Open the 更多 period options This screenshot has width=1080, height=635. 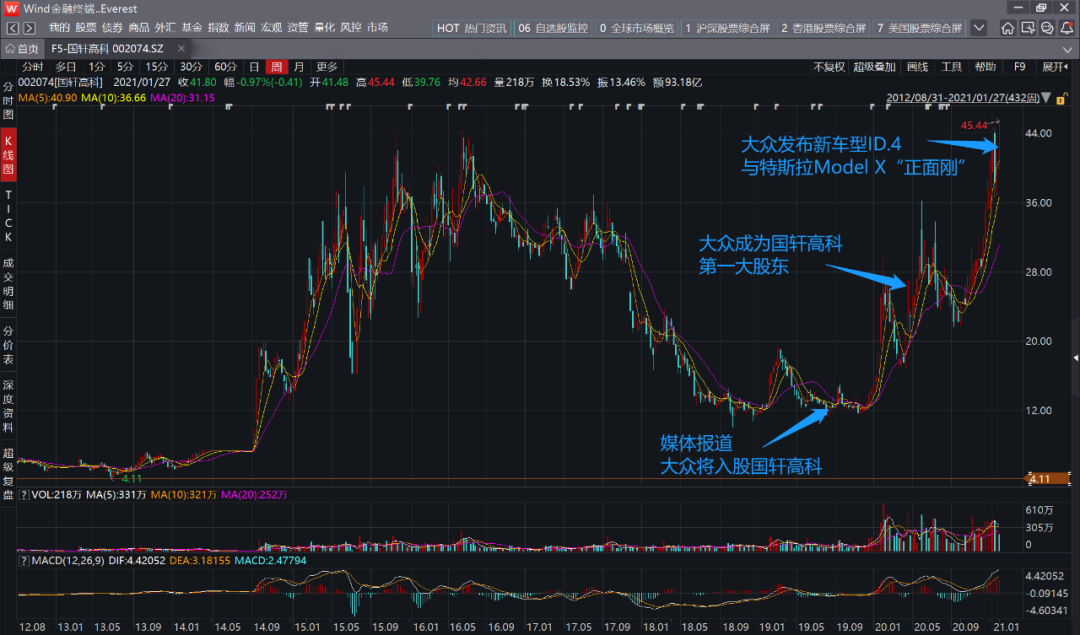[x=327, y=67]
